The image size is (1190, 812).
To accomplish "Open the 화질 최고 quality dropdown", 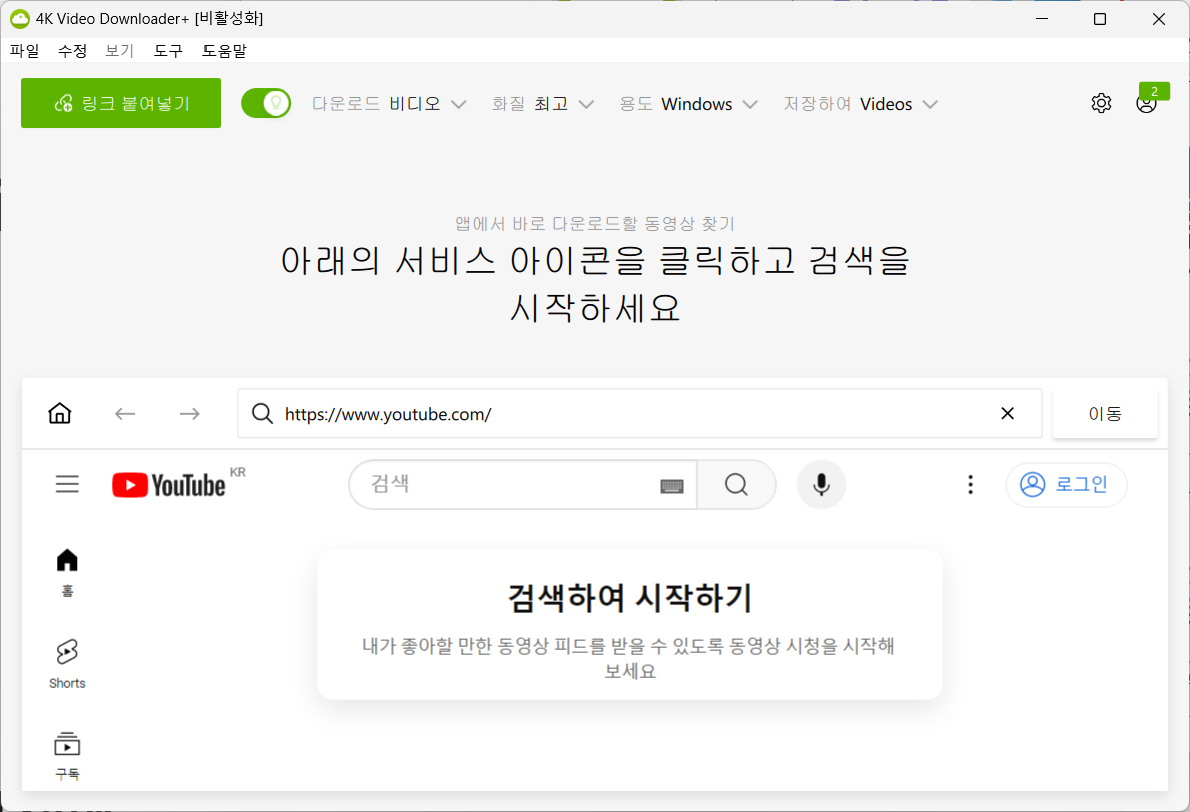I will [543, 104].
